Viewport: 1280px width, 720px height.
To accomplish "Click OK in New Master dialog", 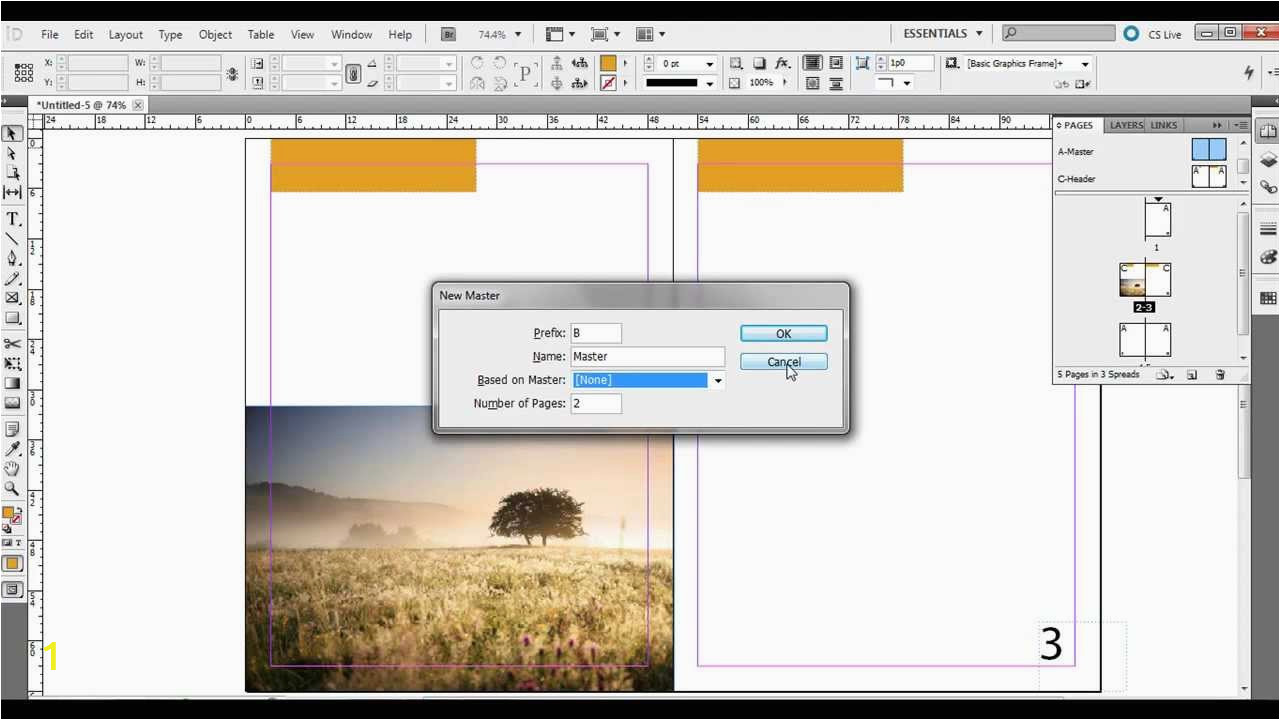I will pos(784,334).
